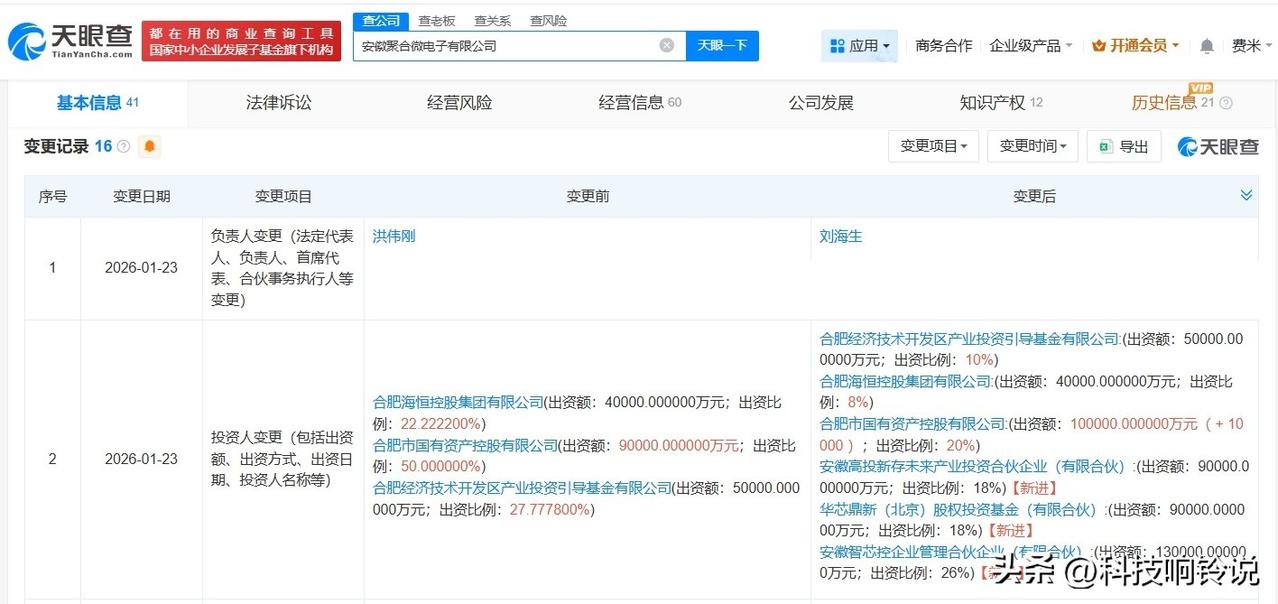Screen dimensions: 1278x604
Task: Select the 查风险 search tab
Action: coord(548,21)
